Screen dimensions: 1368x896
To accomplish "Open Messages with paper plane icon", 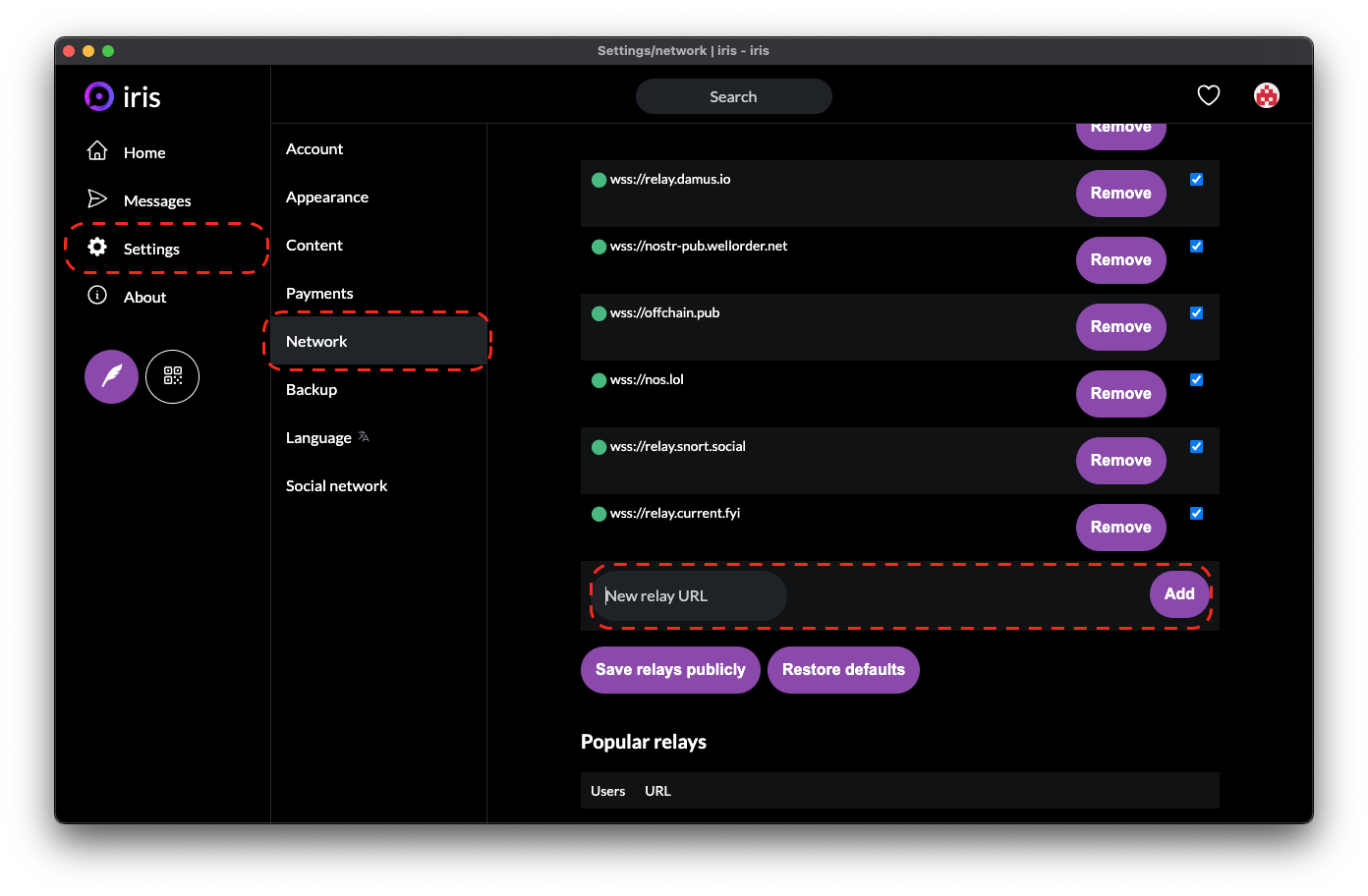I will click(97, 199).
